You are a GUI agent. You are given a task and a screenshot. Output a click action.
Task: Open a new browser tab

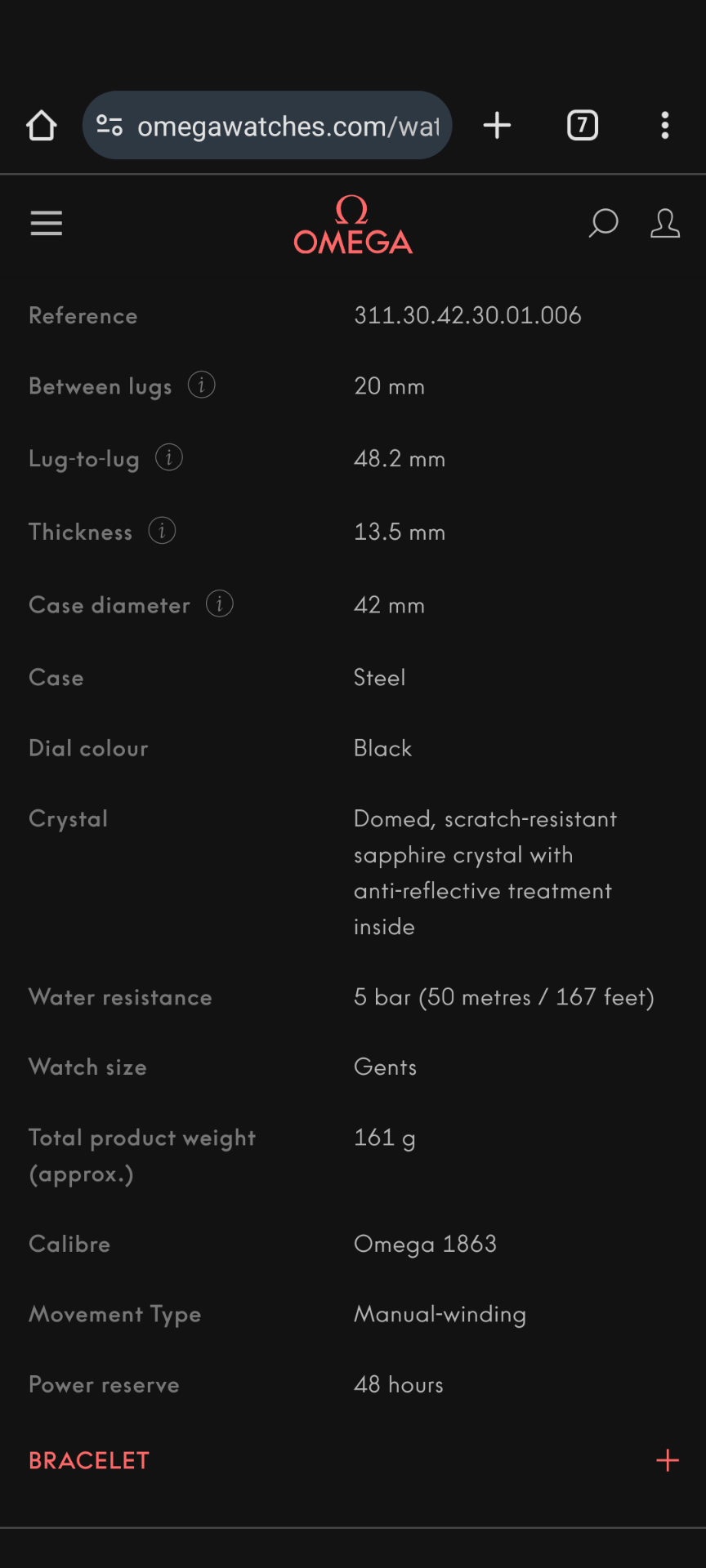[x=497, y=126]
